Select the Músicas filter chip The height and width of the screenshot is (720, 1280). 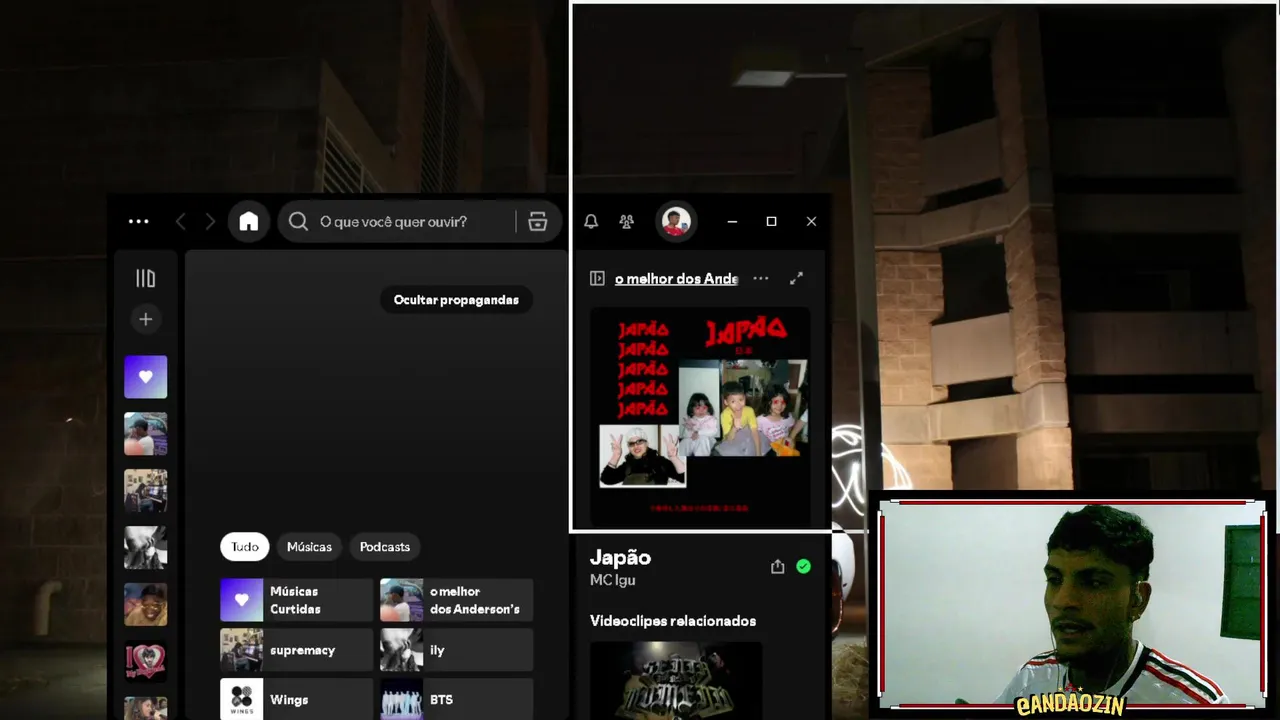pos(309,547)
